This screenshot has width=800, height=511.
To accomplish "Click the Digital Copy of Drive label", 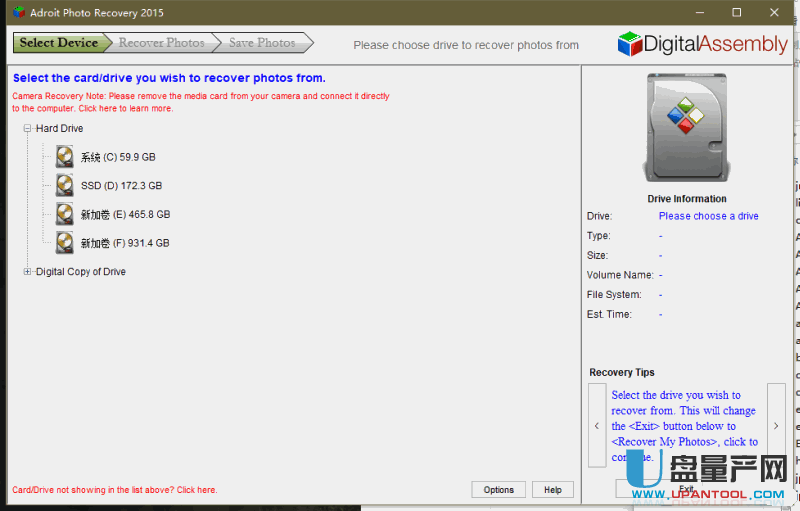I will coord(81,272).
